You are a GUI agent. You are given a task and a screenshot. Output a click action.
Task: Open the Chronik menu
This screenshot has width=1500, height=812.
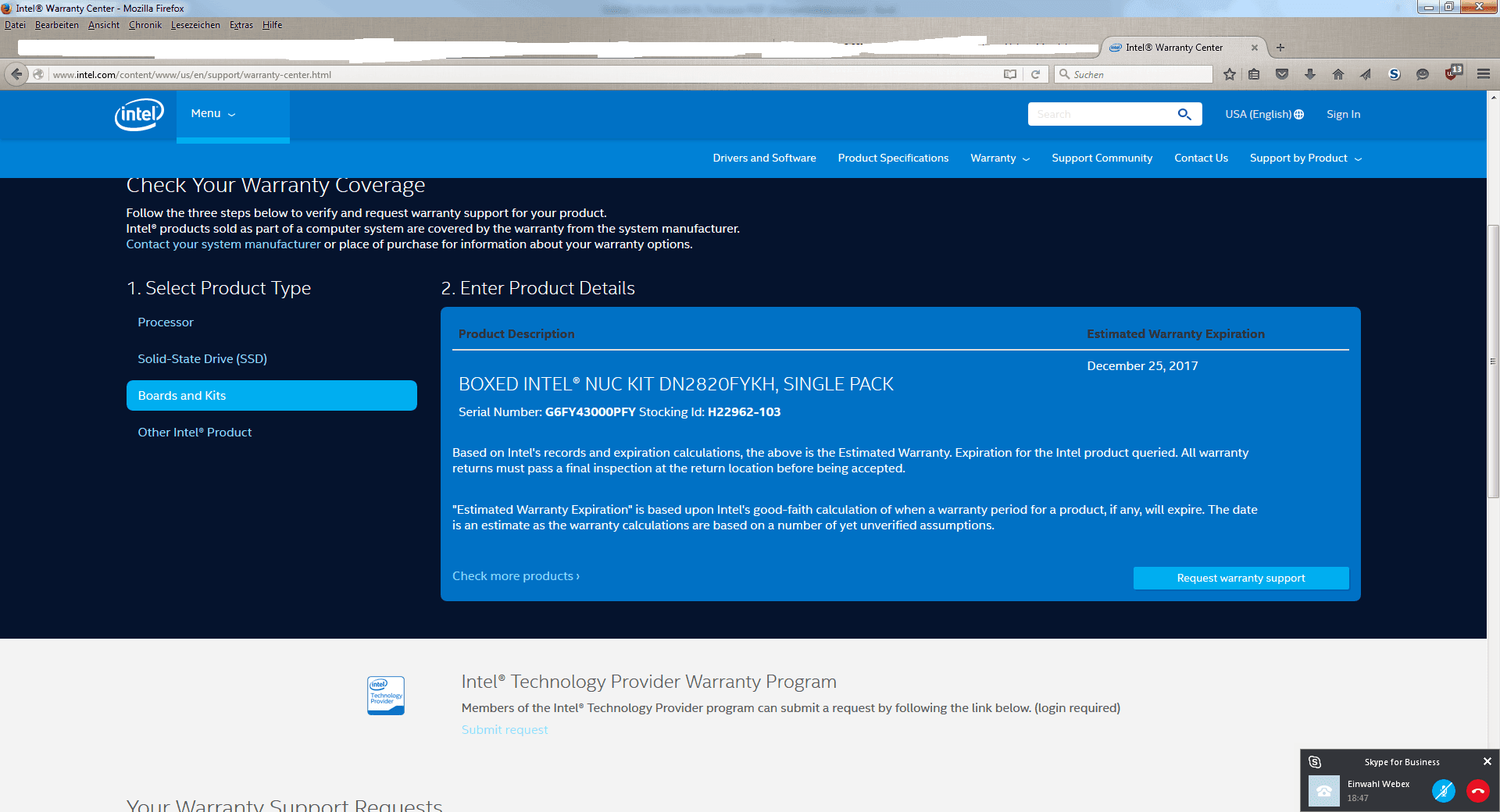[x=145, y=25]
